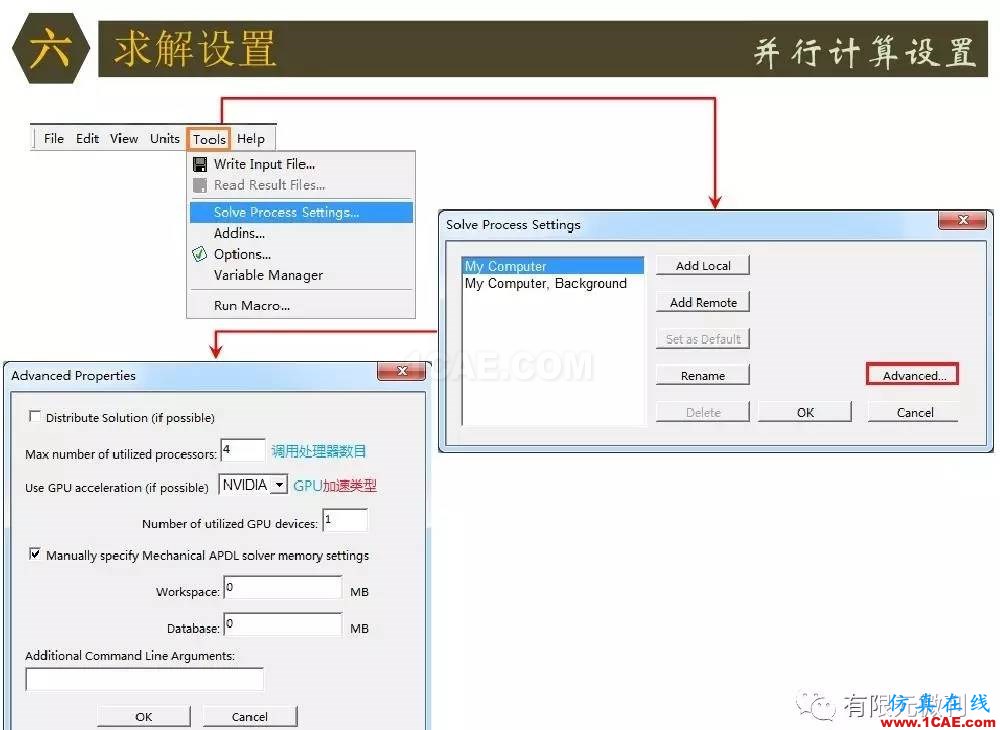Image resolution: width=1000 pixels, height=730 pixels.
Task: Close the Advanced Properties window
Action: click(x=402, y=371)
